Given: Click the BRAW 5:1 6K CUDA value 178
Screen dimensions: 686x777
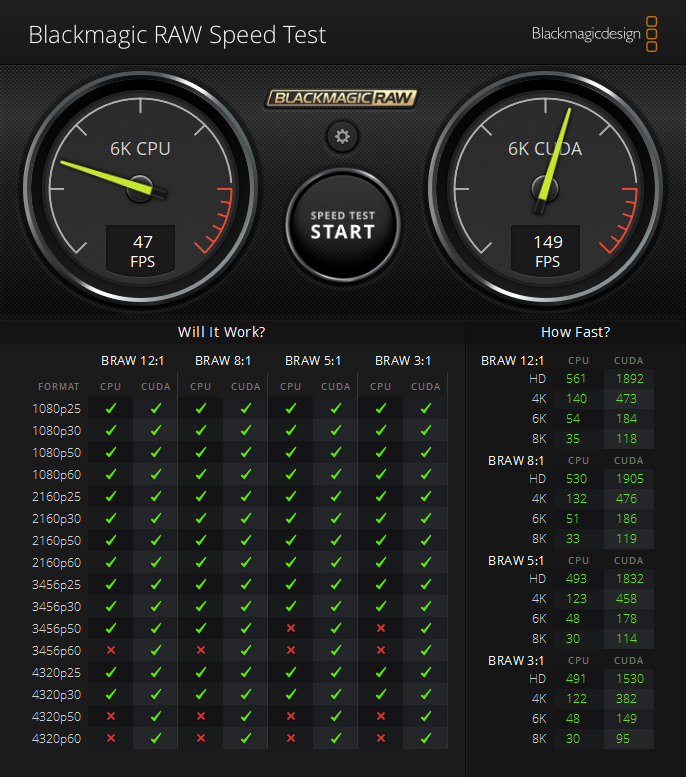Looking at the screenshot, I should pyautogui.click(x=626, y=618).
